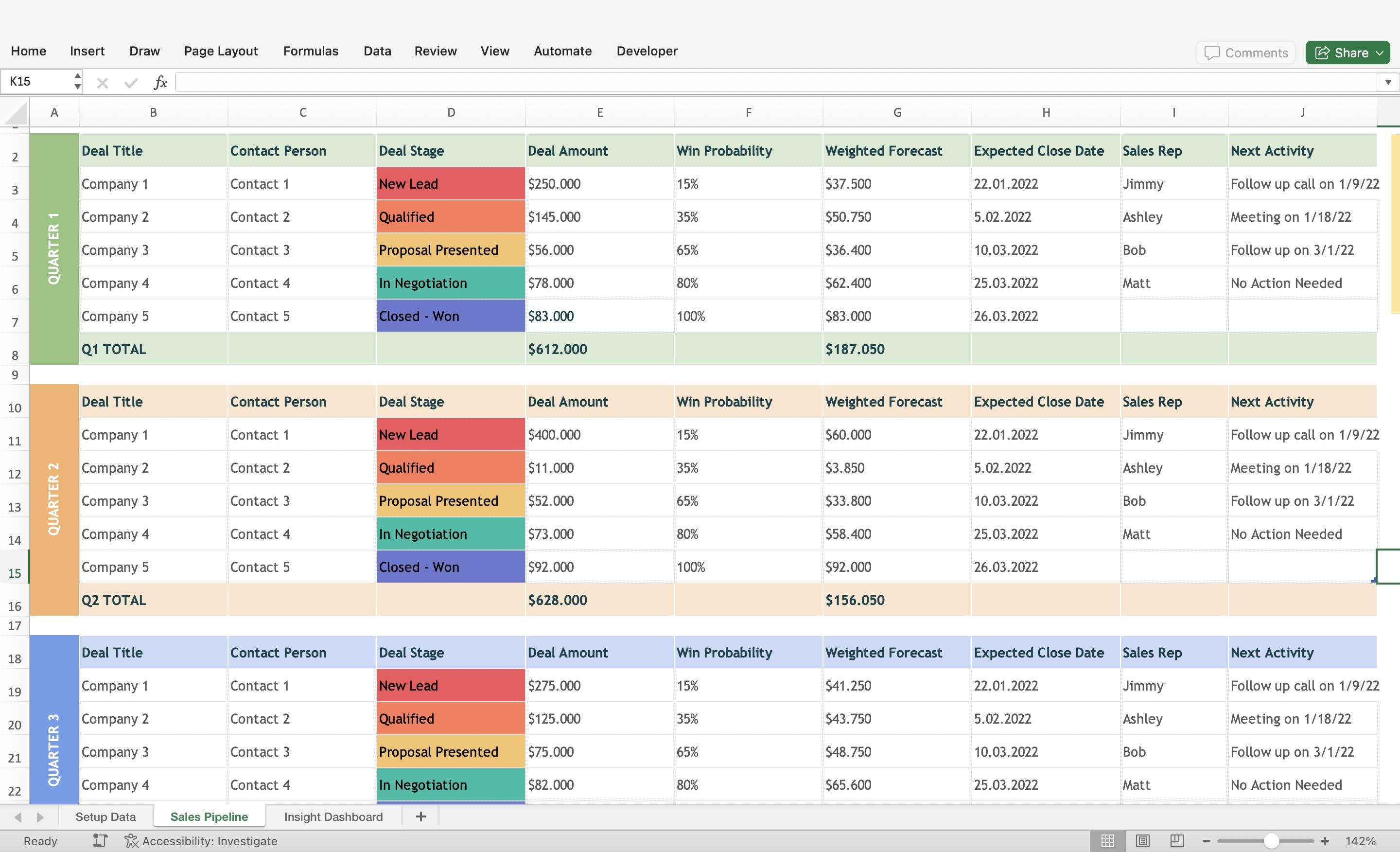
Task: Switch to the Formulas ribbon tab
Action: [x=310, y=51]
